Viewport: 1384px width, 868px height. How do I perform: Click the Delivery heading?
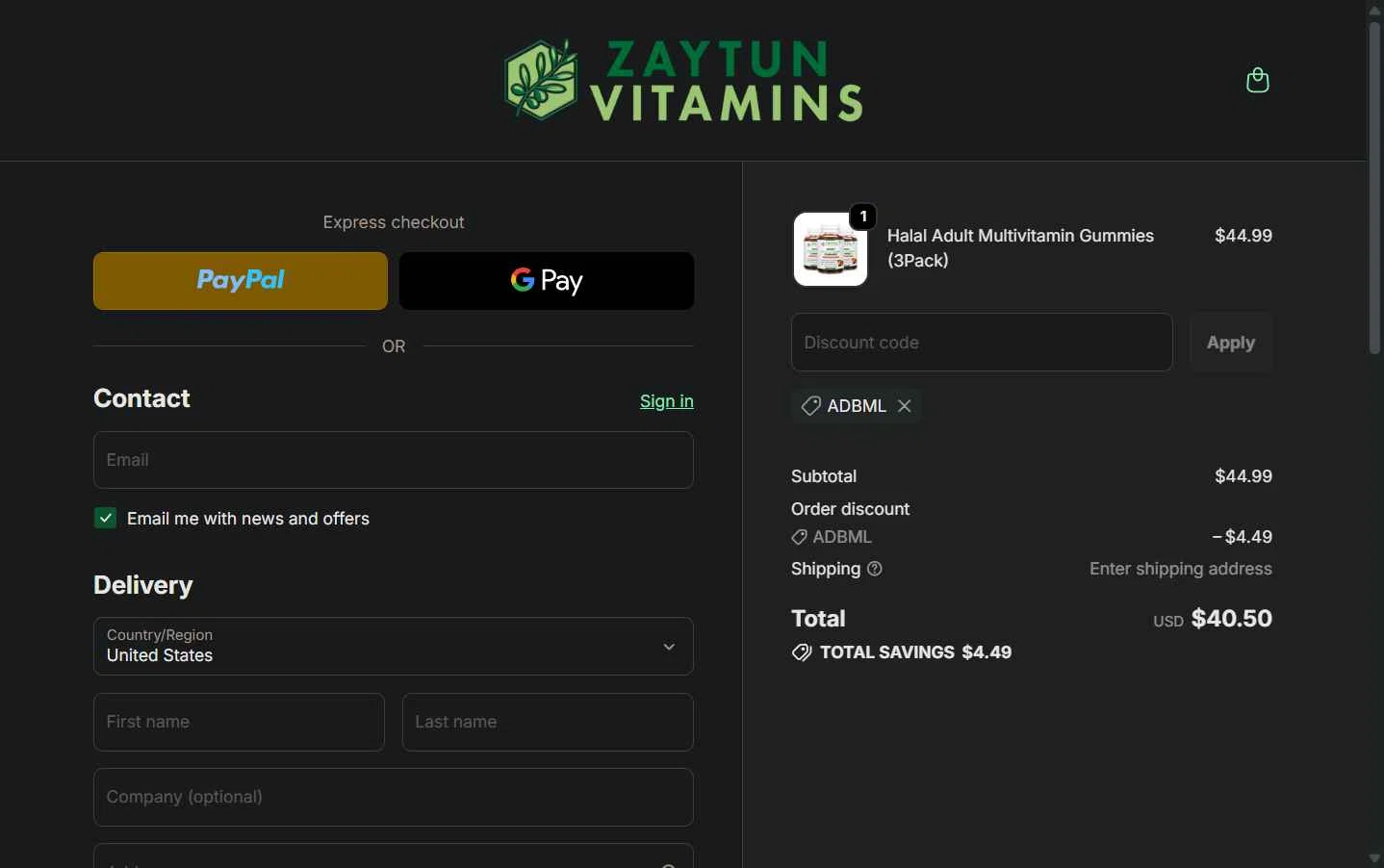(x=143, y=585)
